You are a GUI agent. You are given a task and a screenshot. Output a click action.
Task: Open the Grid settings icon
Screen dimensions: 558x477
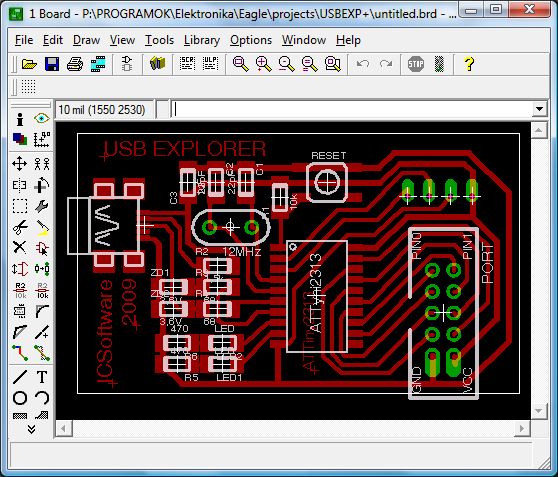(28, 87)
